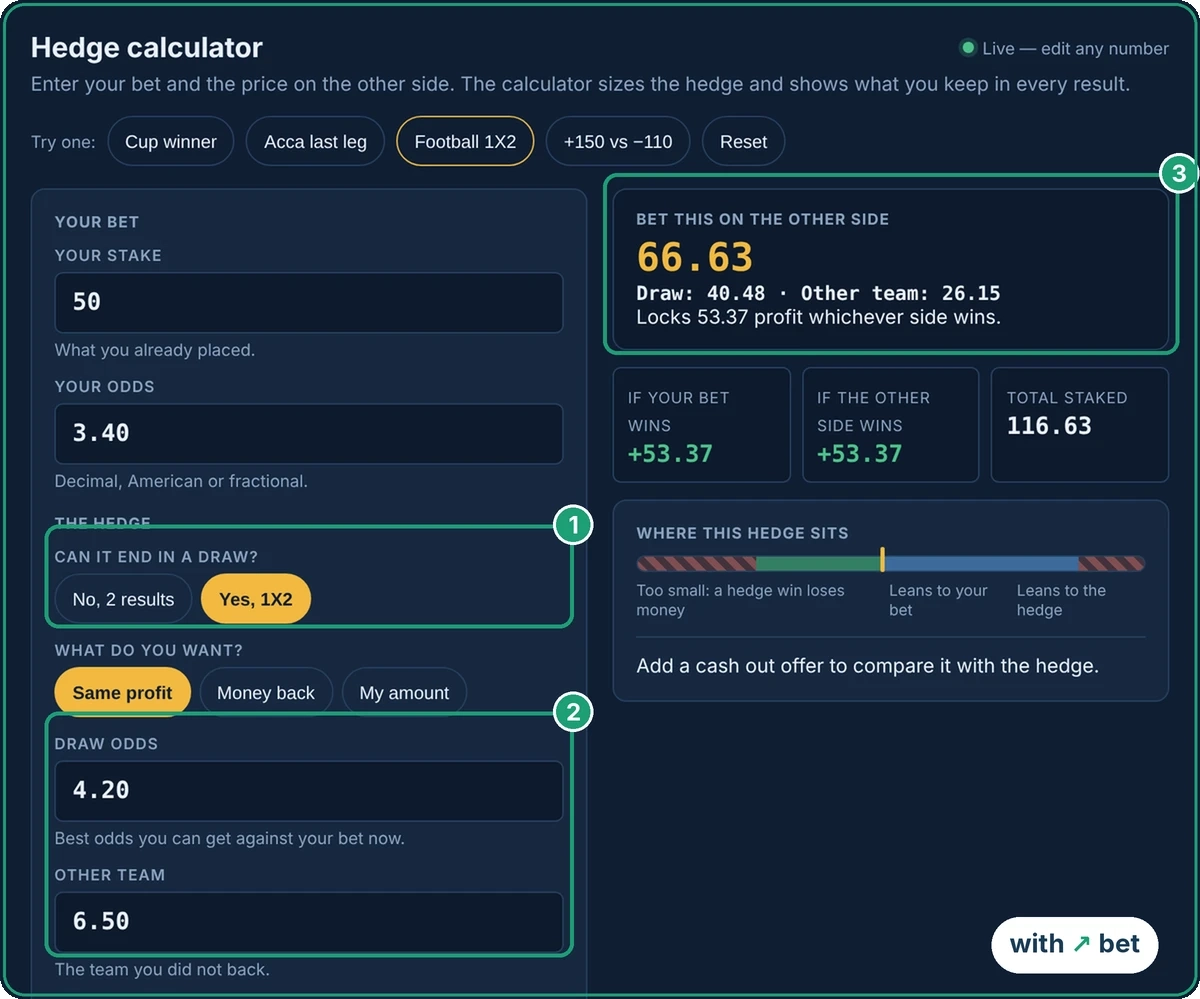Click the arrow icon in with bet logo
This screenshot has height=999, width=1200.
1081,944
